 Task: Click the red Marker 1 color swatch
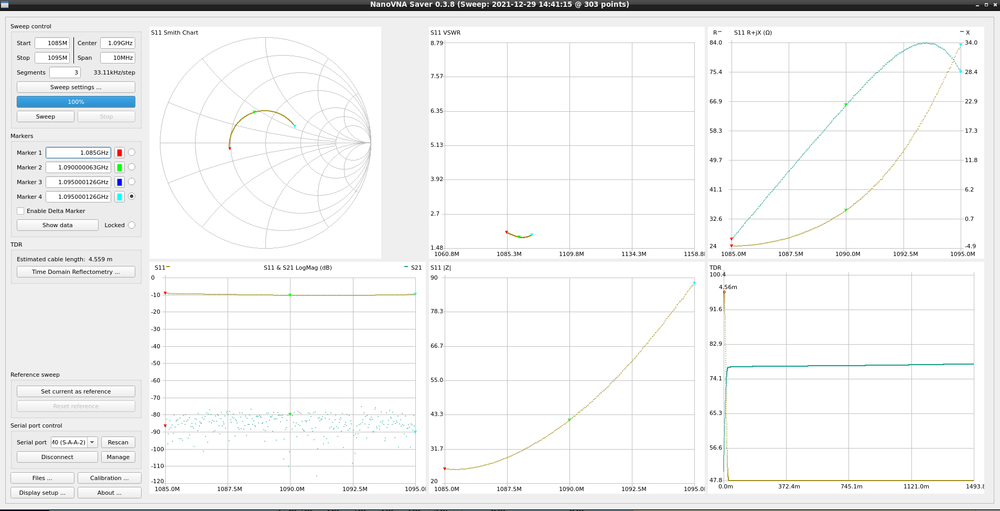pos(120,152)
